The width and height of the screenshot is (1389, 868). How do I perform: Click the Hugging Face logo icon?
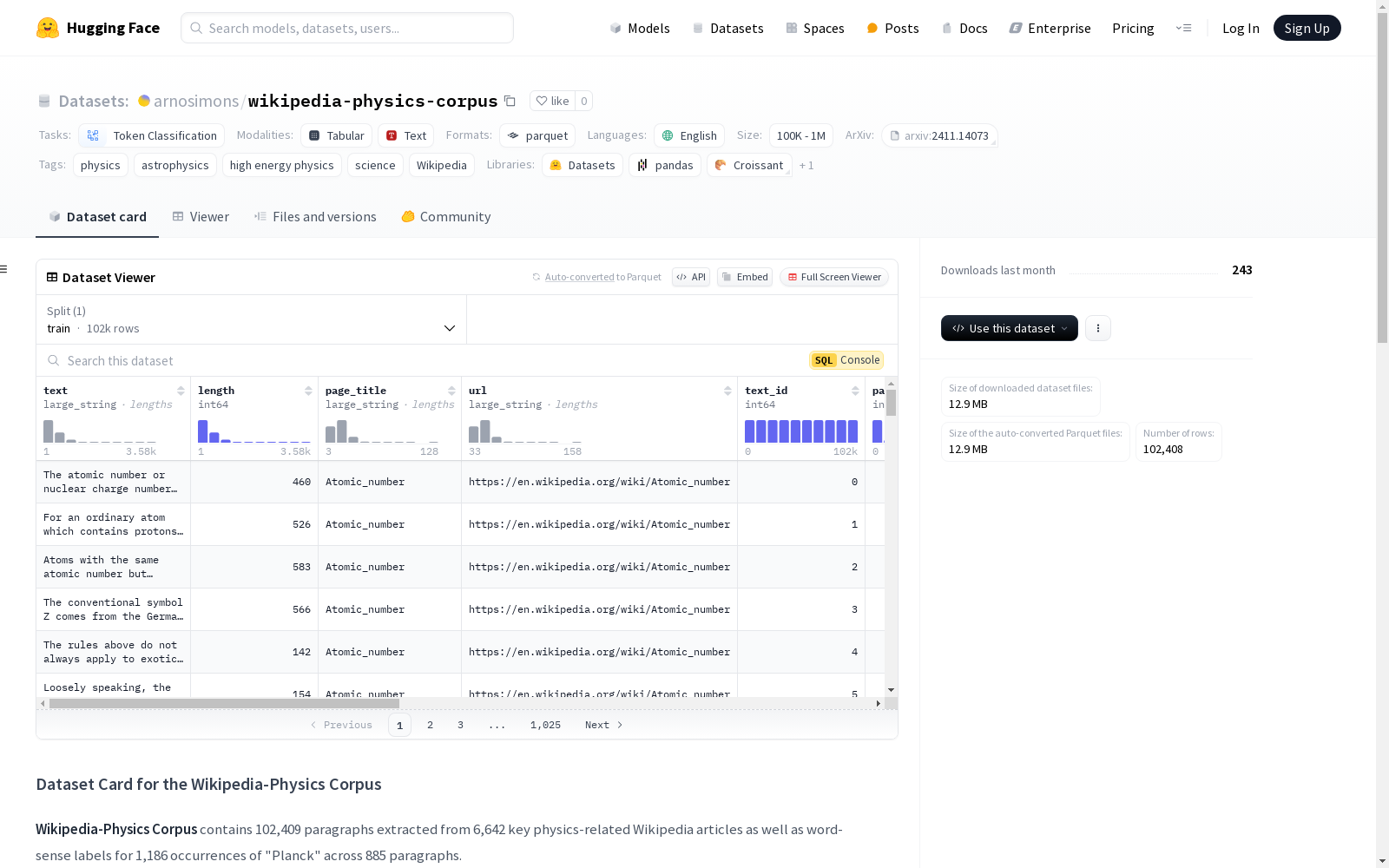48,28
